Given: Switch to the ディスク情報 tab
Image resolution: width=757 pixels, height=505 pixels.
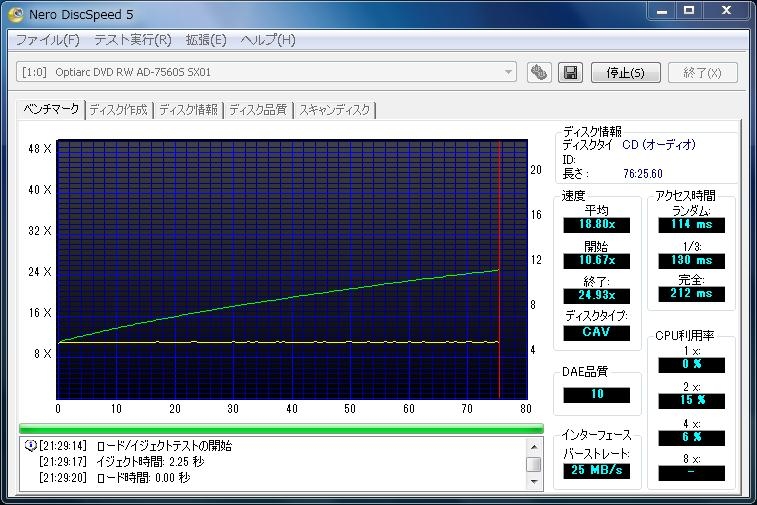Looking at the screenshot, I should point(188,110).
